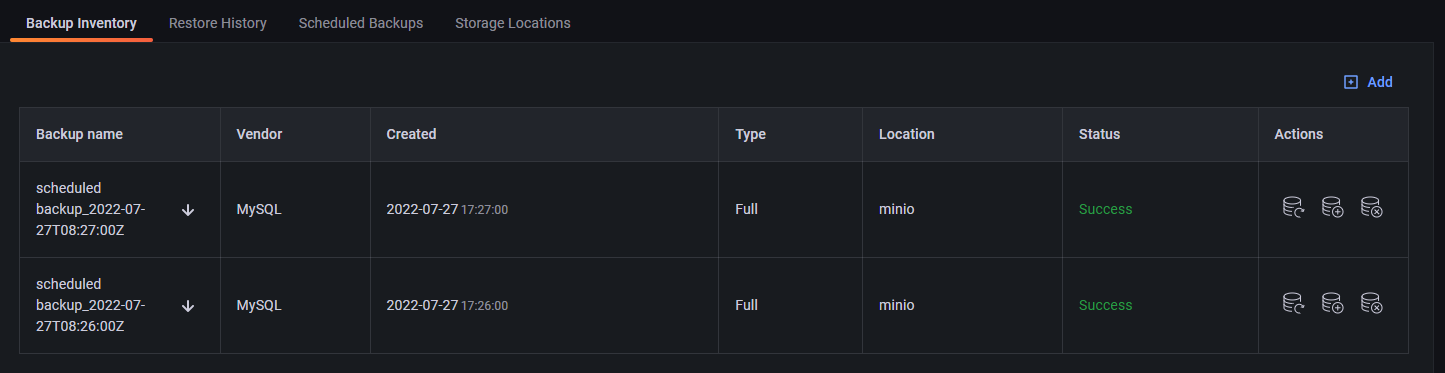This screenshot has width=1445, height=373.
Task: Open the Scheduled Backups tab
Action: click(x=361, y=23)
